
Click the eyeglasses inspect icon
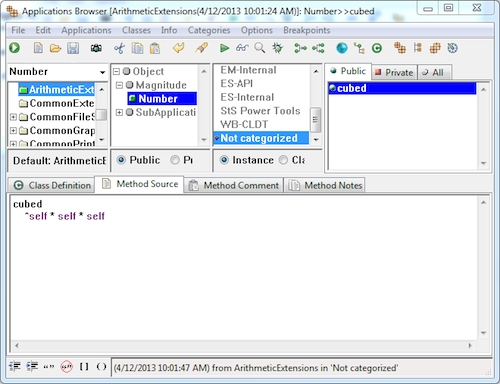242,48
